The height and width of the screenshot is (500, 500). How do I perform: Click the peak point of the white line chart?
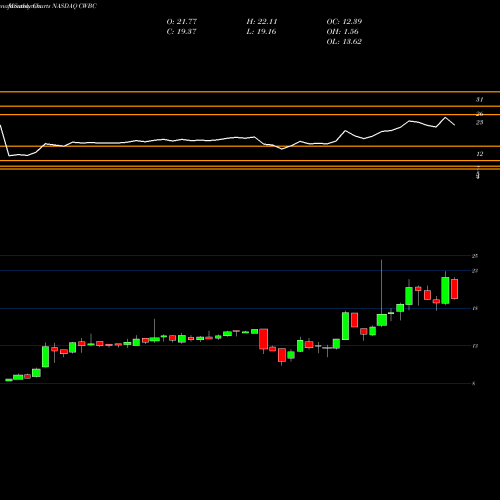coord(445,117)
